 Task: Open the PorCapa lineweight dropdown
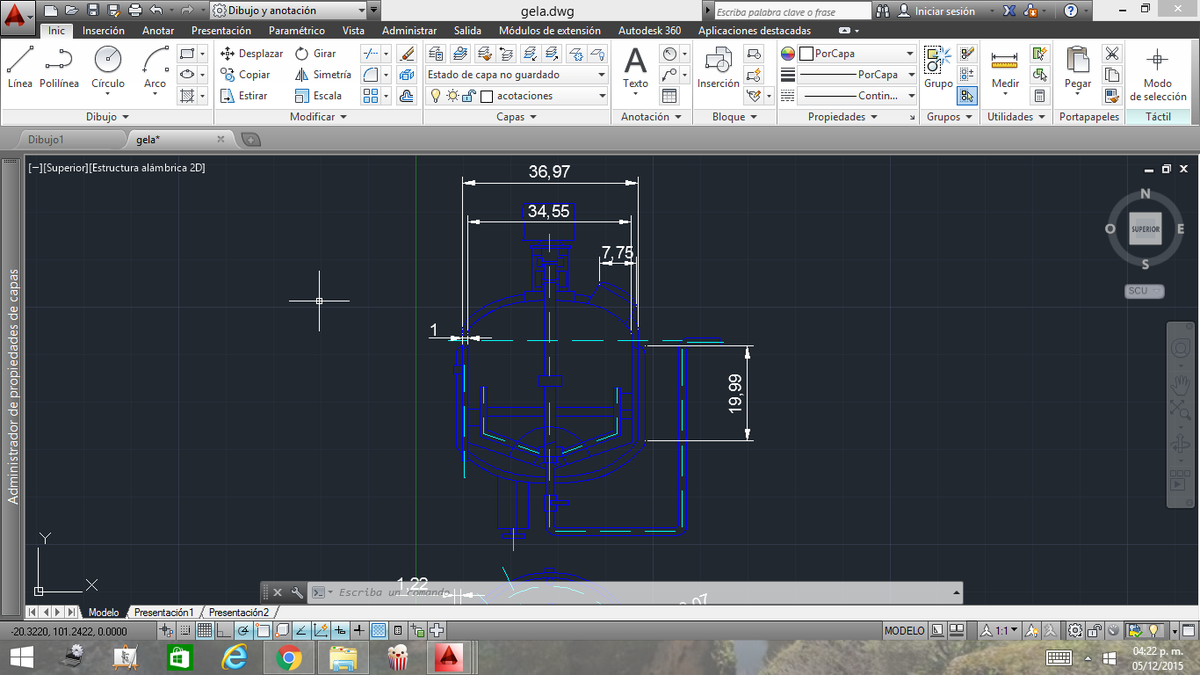pos(857,74)
